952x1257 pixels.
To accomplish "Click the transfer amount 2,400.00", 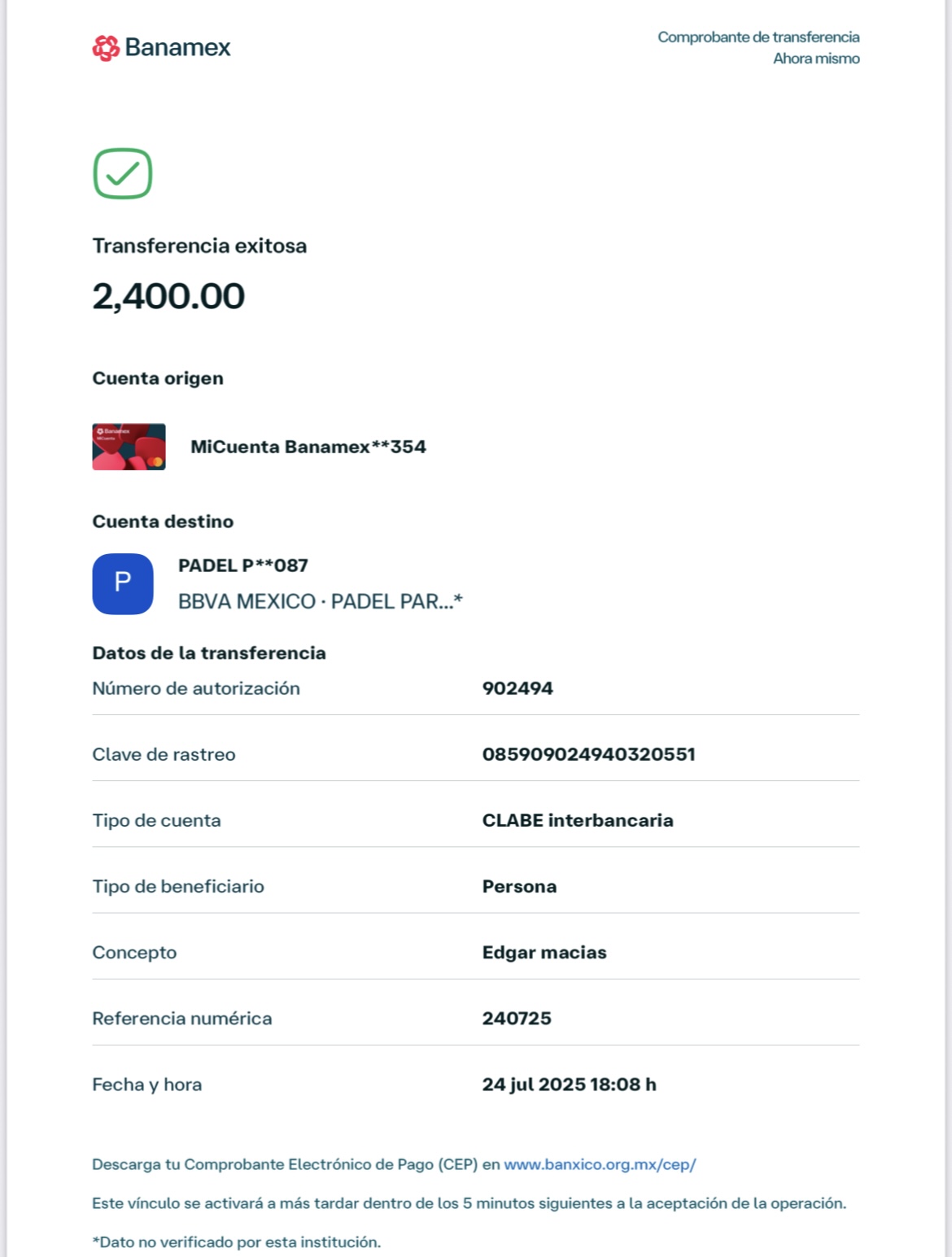I will 168,296.
